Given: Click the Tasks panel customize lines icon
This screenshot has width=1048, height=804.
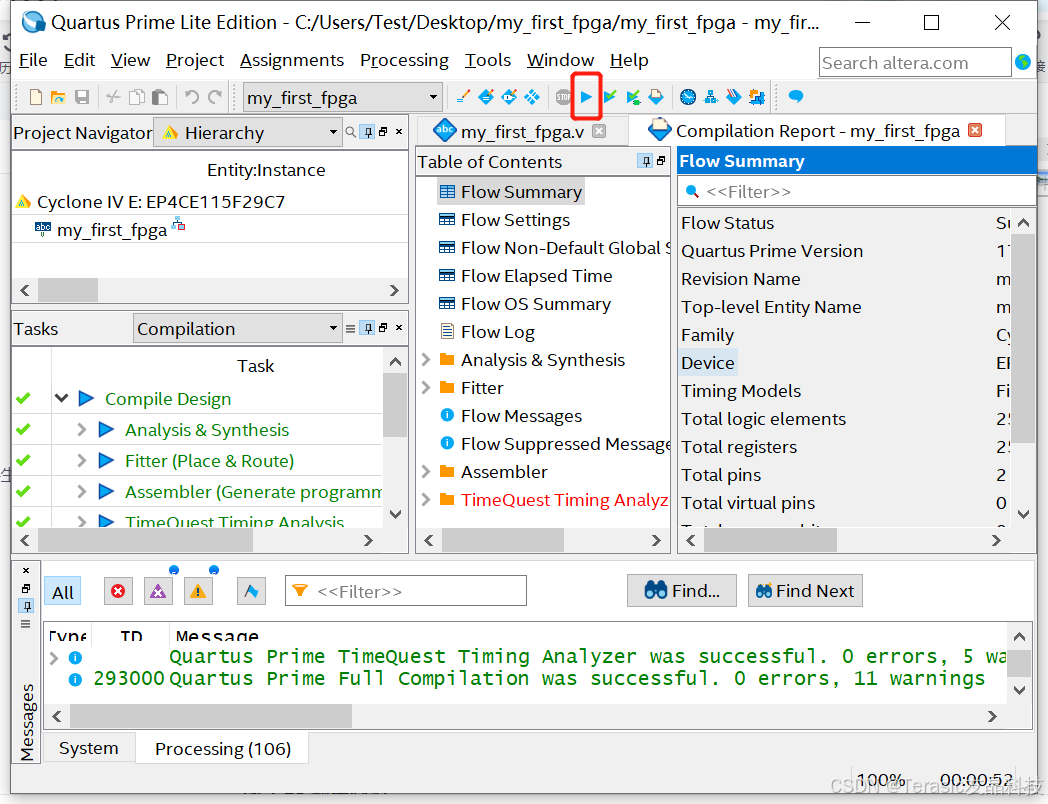Looking at the screenshot, I should coord(350,329).
